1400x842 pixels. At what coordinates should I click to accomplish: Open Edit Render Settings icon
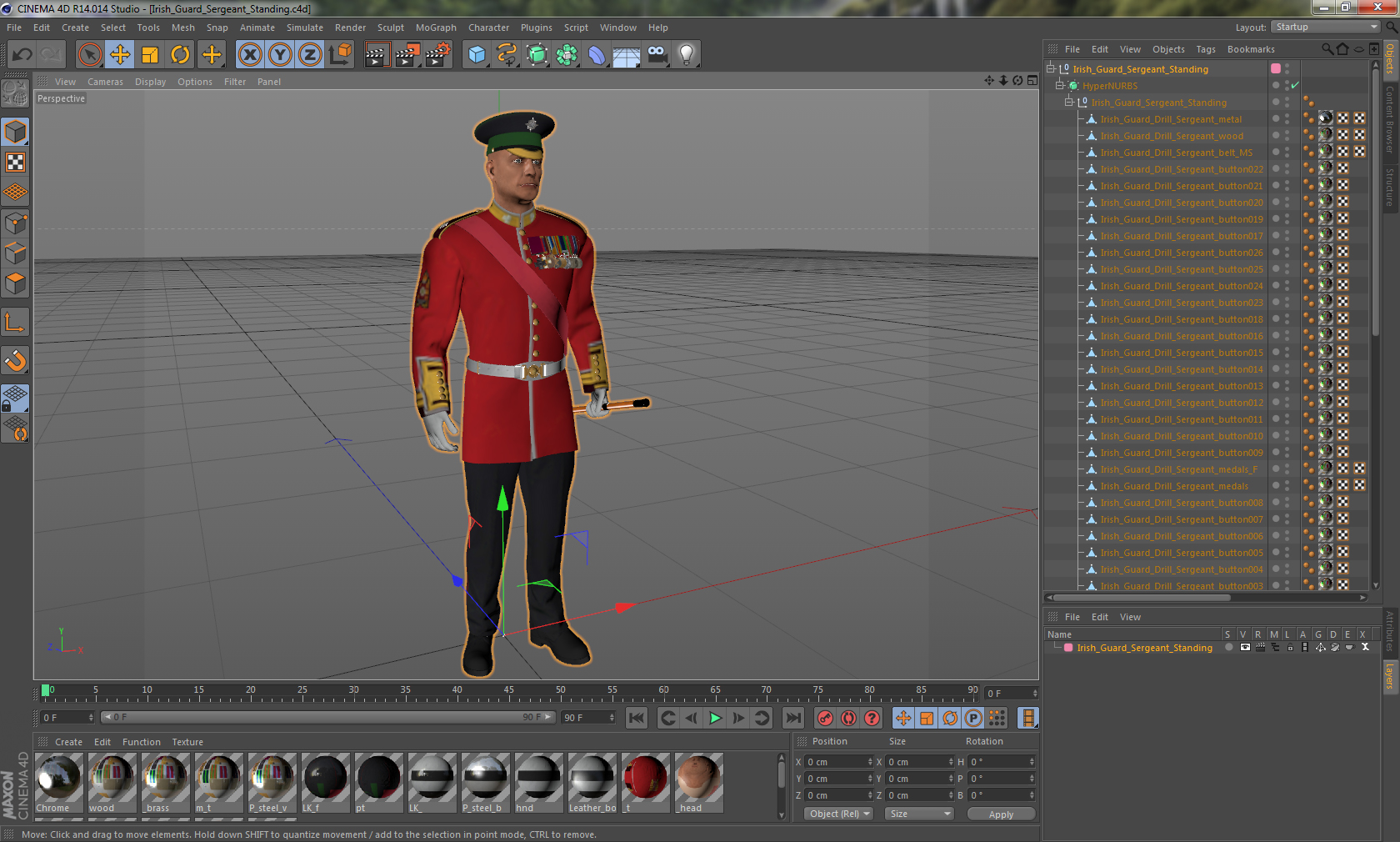pyautogui.click(x=438, y=55)
